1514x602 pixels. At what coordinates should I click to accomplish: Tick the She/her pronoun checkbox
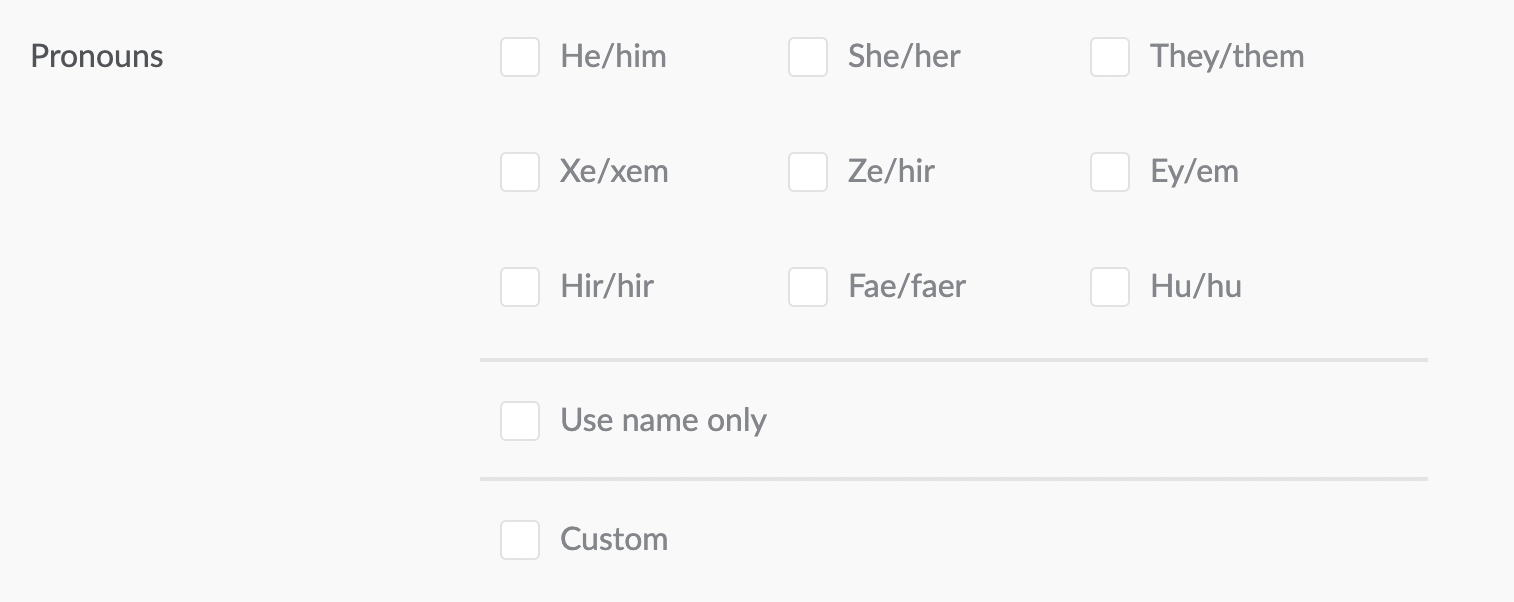pyautogui.click(x=808, y=57)
